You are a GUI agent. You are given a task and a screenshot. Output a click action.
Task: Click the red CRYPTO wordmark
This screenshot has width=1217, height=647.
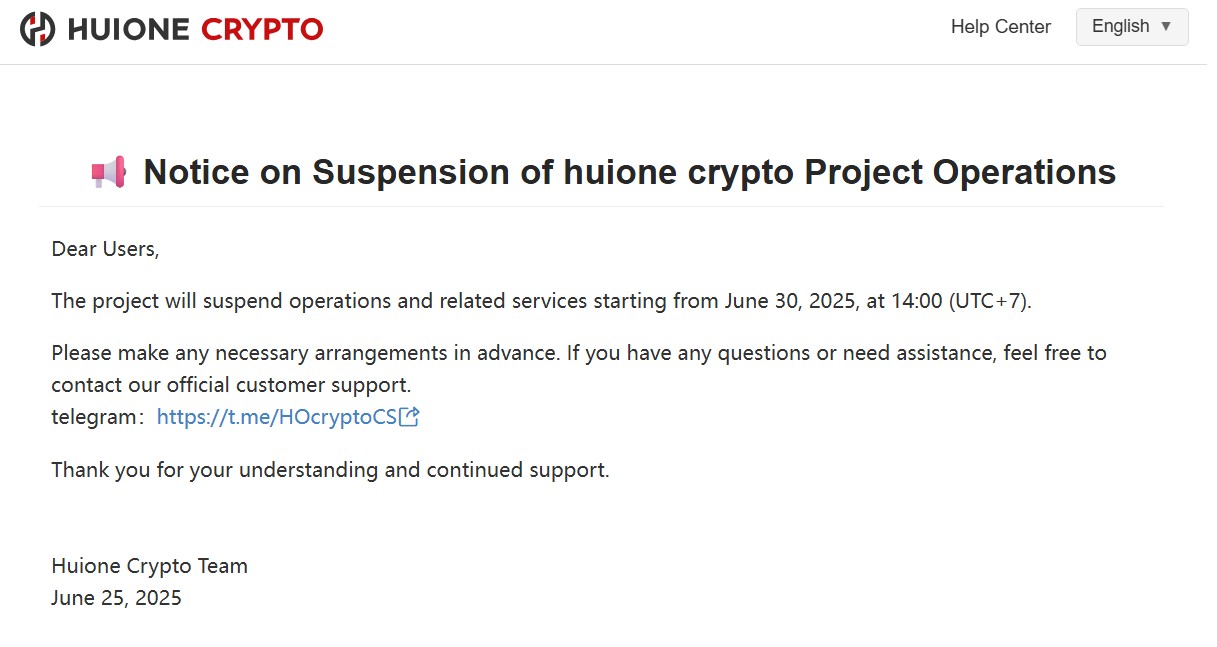(262, 29)
